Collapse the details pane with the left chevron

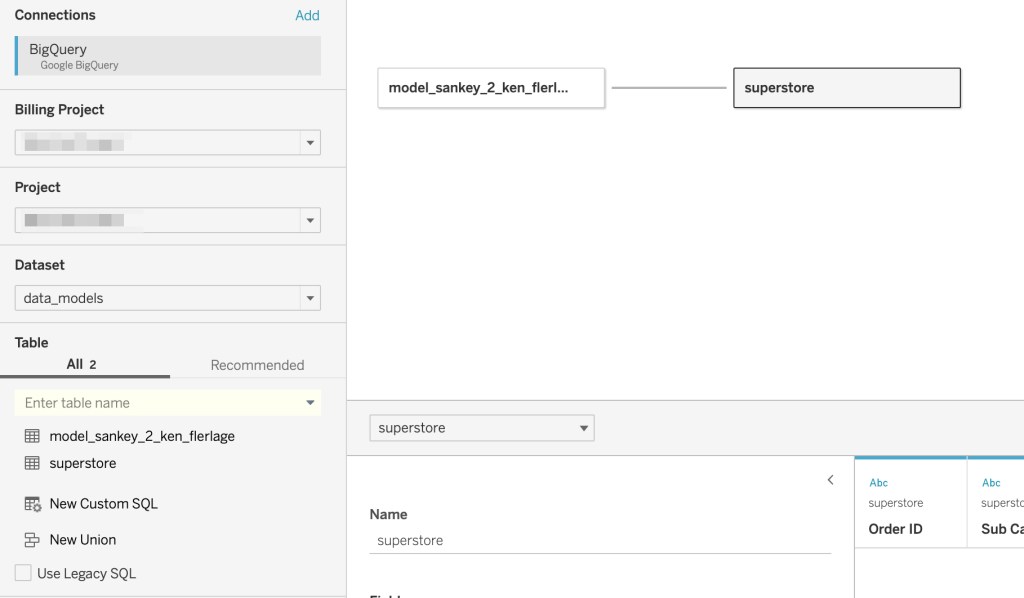pos(831,480)
